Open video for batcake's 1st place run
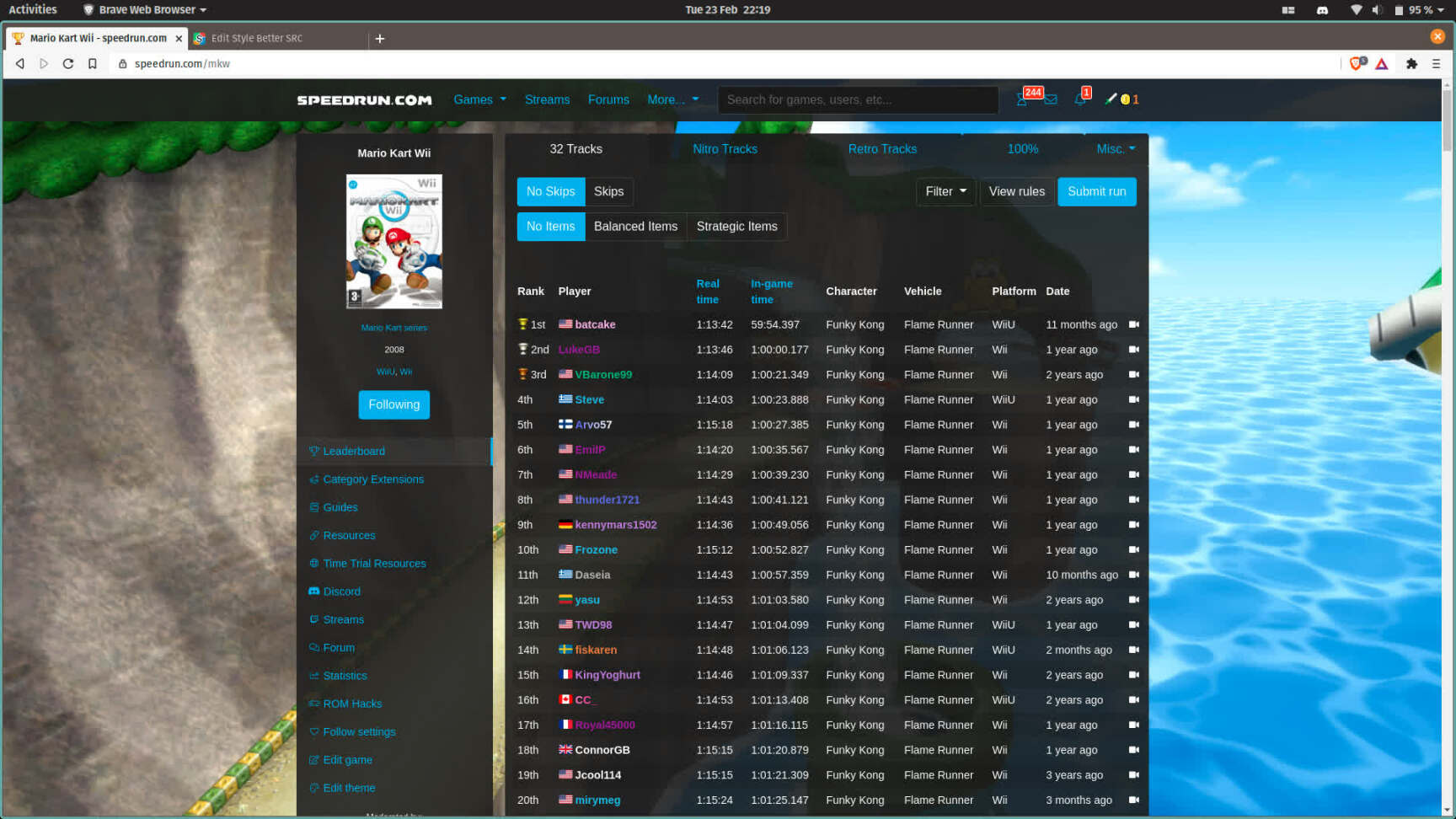 (1133, 324)
